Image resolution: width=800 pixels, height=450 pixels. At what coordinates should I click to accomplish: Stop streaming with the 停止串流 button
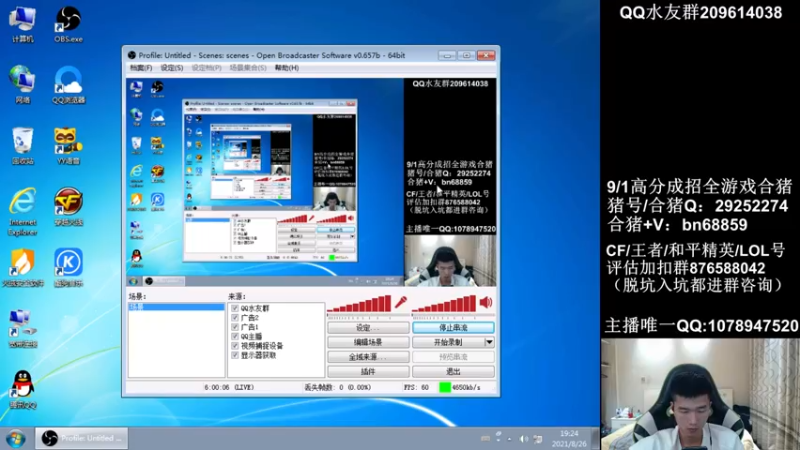pos(453,328)
